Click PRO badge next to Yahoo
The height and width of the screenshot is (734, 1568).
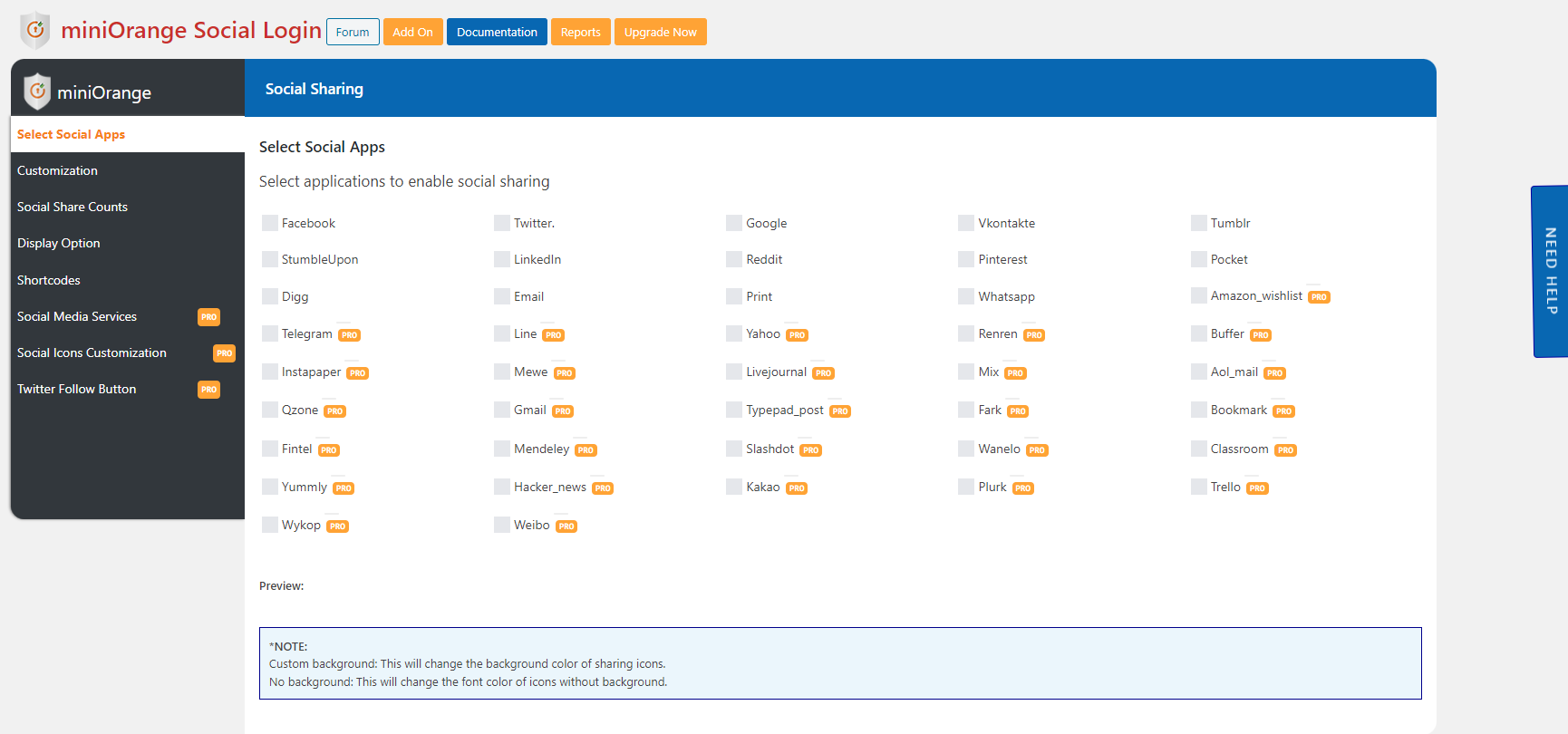(797, 335)
